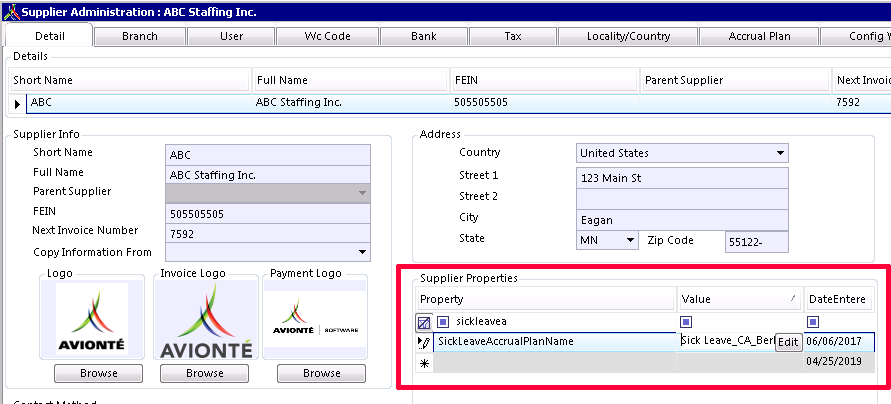Click the Zip Code field
This screenshot has height=404, width=891.
tap(756, 242)
